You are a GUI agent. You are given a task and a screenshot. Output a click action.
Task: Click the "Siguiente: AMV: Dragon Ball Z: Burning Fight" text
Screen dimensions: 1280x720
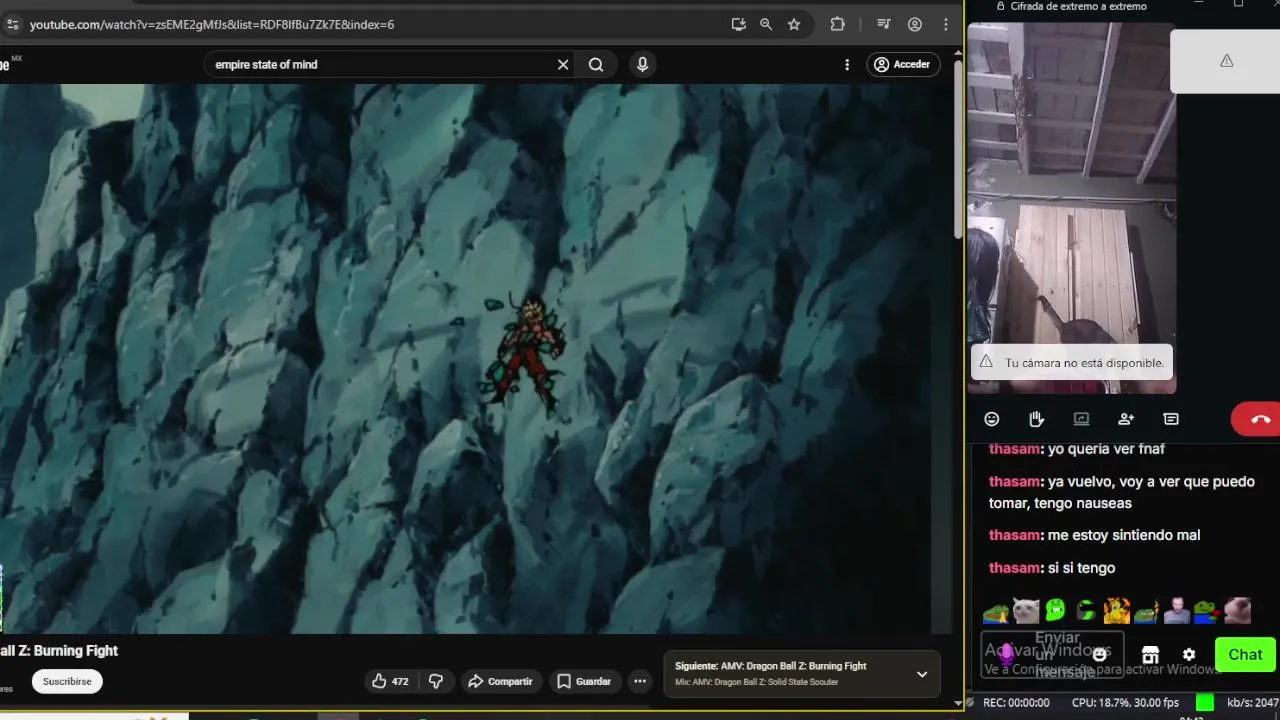coord(770,666)
